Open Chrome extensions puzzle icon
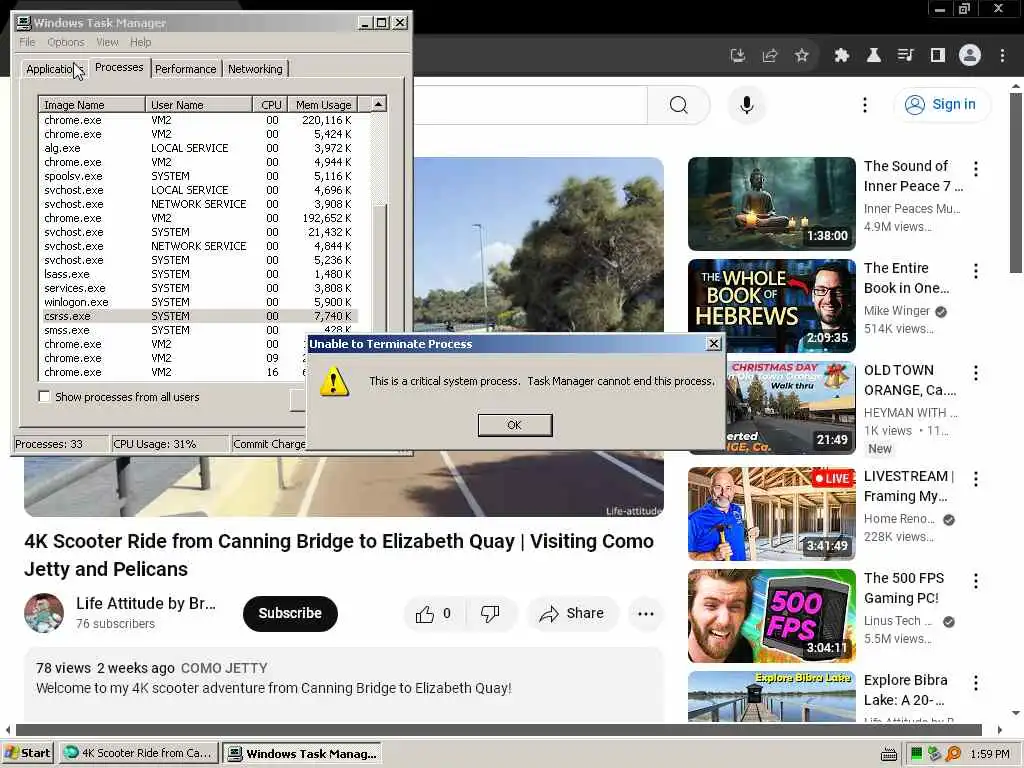The height and width of the screenshot is (768, 1024). click(x=841, y=56)
